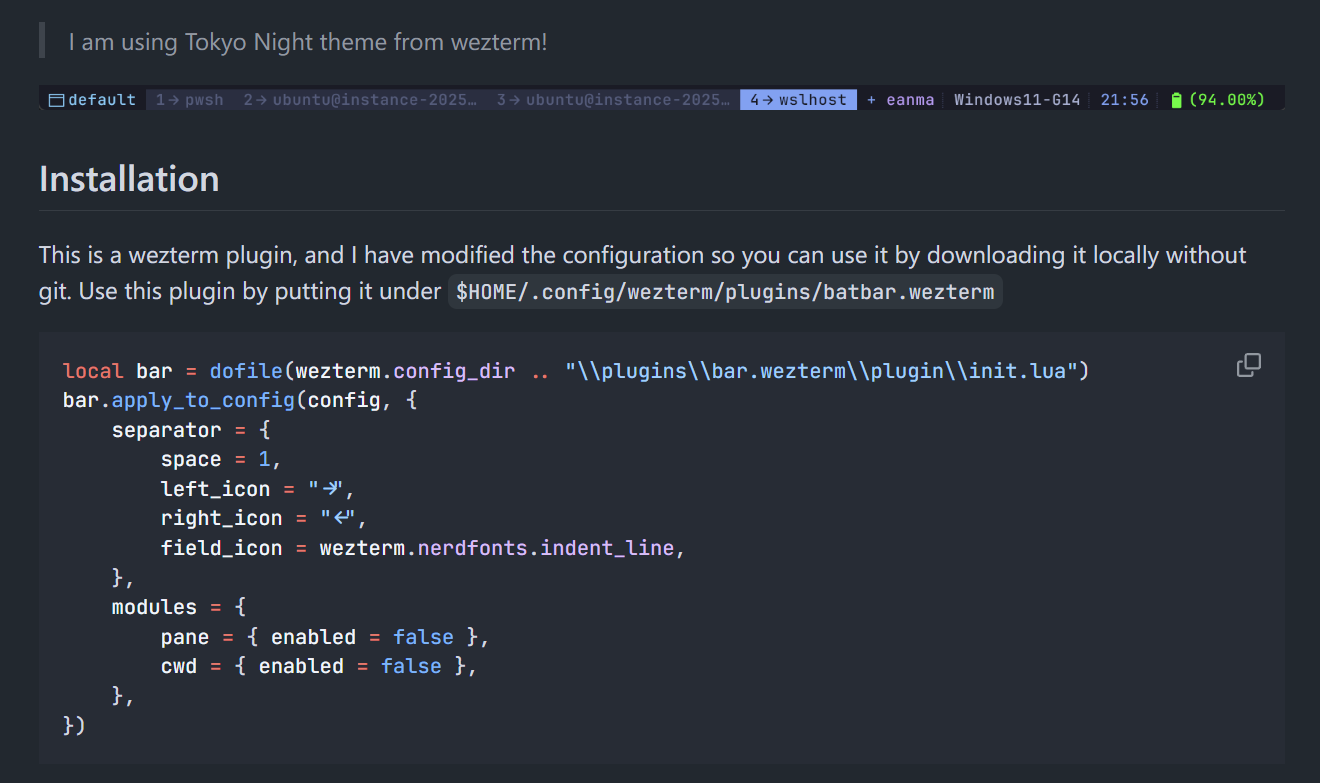Click the 'eanma' username in status bar
1320x783 pixels.
pyautogui.click(x=910, y=100)
